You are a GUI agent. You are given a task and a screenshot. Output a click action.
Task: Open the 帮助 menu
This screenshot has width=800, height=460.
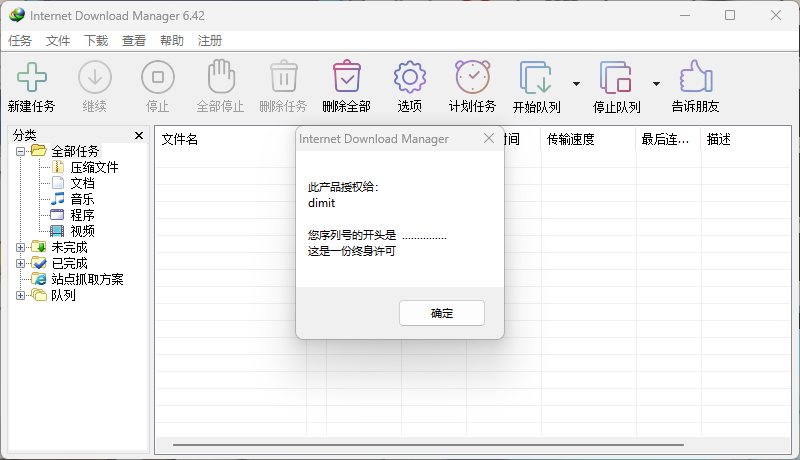[171, 41]
